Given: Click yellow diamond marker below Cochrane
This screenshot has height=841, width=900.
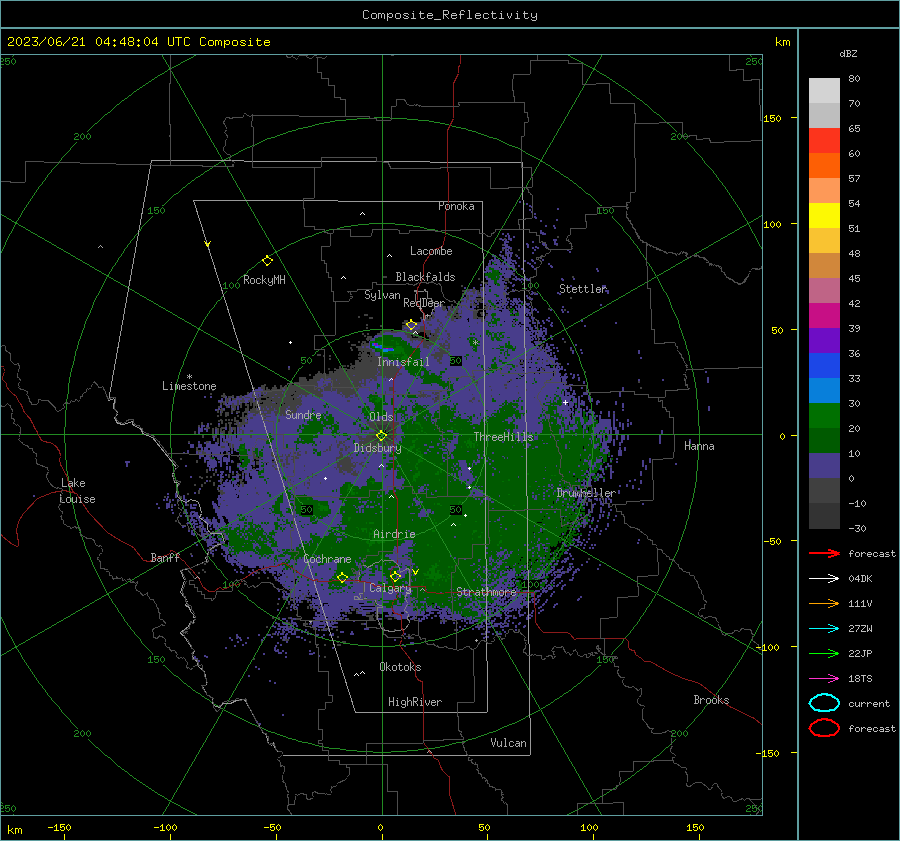Looking at the screenshot, I should coord(343,577).
